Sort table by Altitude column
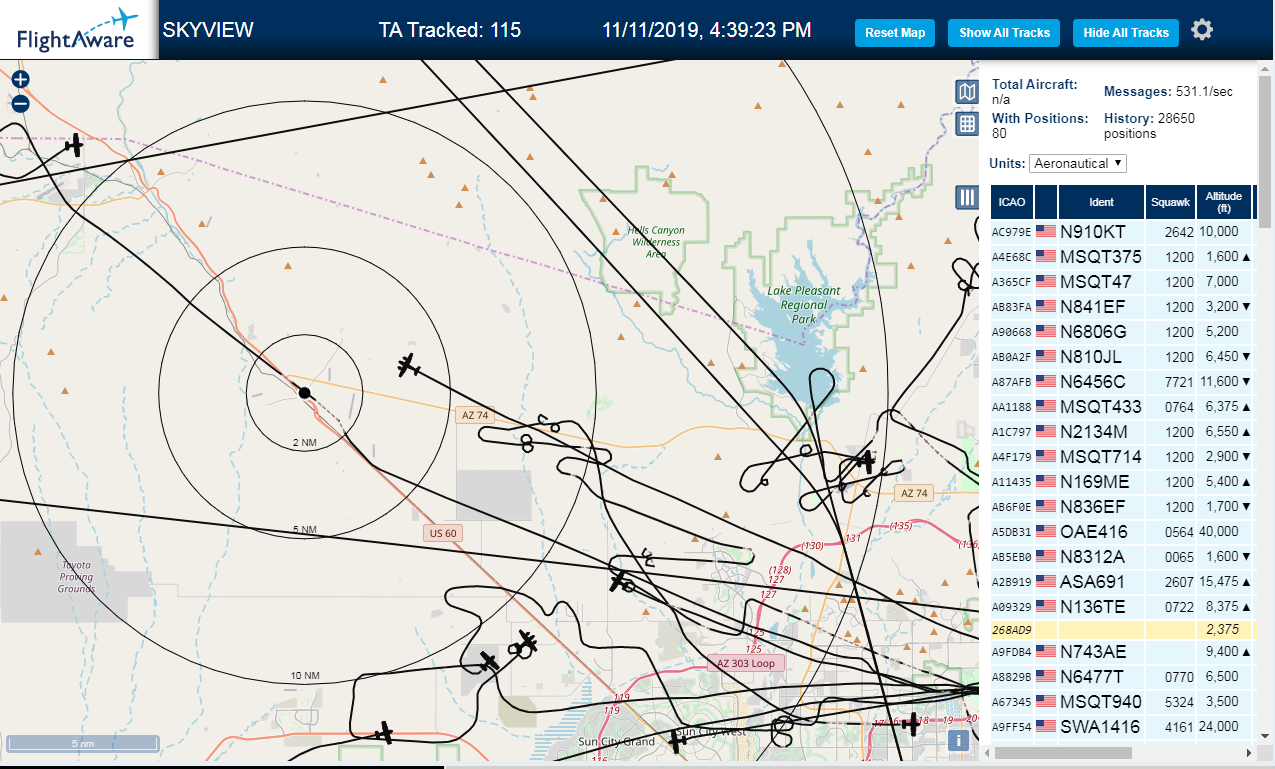The height and width of the screenshot is (769, 1275). 1224,202
